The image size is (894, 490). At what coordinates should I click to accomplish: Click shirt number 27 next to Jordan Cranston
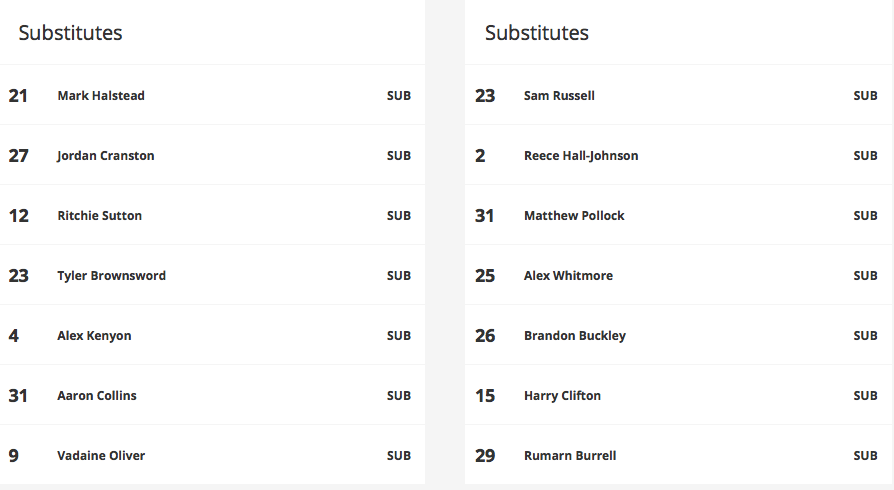coord(18,155)
